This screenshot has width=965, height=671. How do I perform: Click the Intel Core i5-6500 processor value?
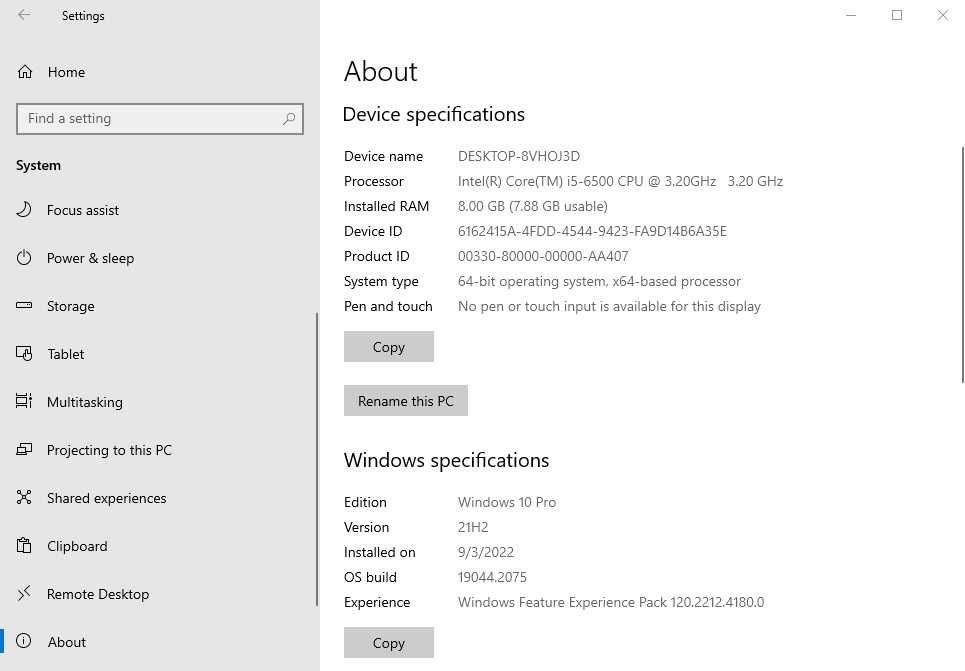coord(620,182)
